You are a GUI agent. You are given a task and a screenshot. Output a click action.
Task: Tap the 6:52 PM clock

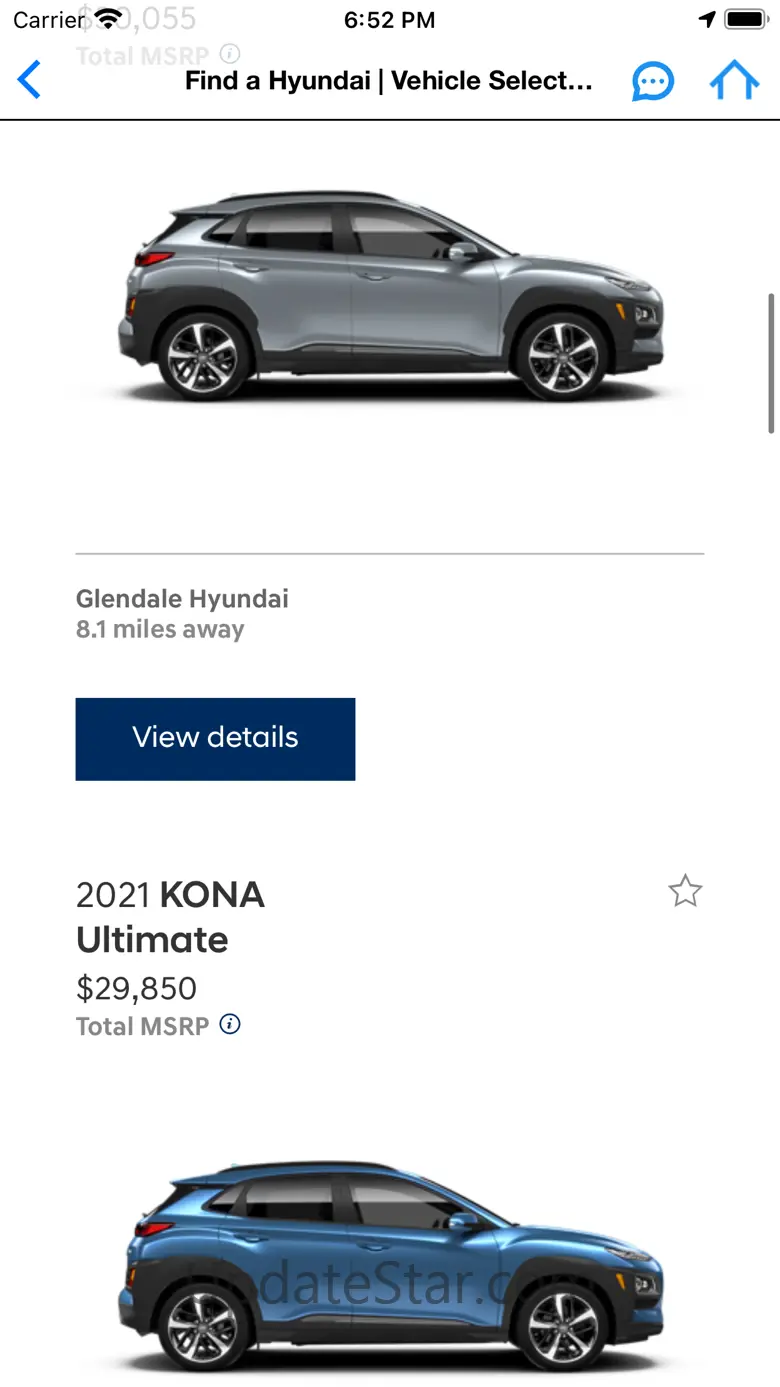click(x=389, y=20)
